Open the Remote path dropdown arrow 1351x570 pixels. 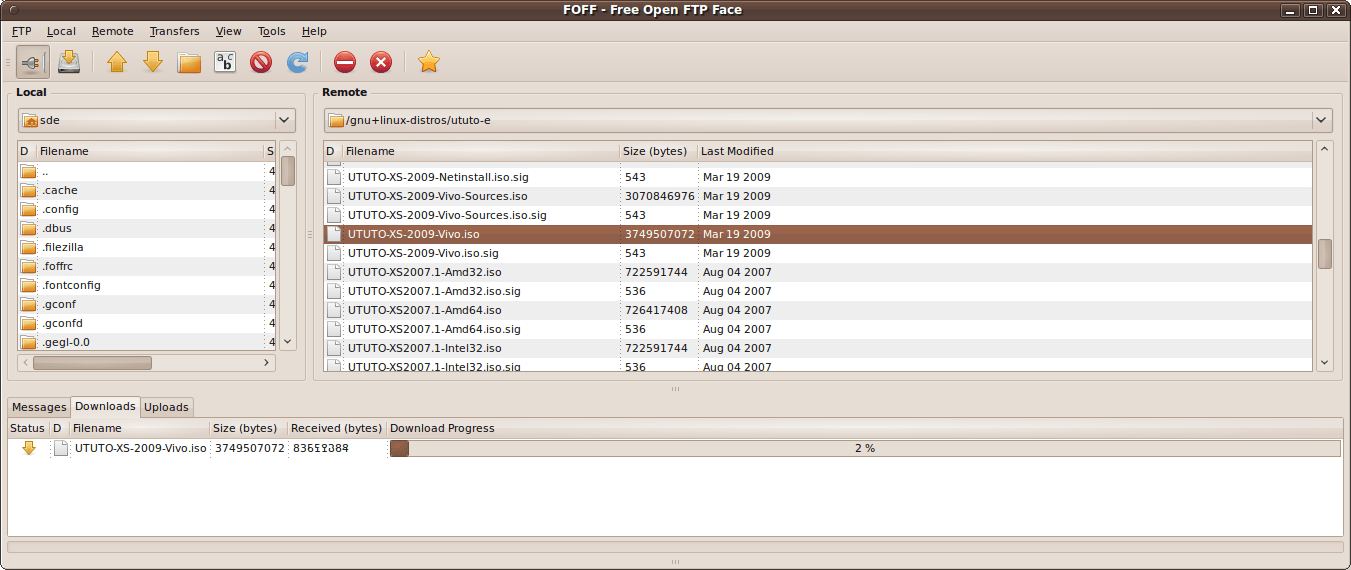coord(1321,120)
